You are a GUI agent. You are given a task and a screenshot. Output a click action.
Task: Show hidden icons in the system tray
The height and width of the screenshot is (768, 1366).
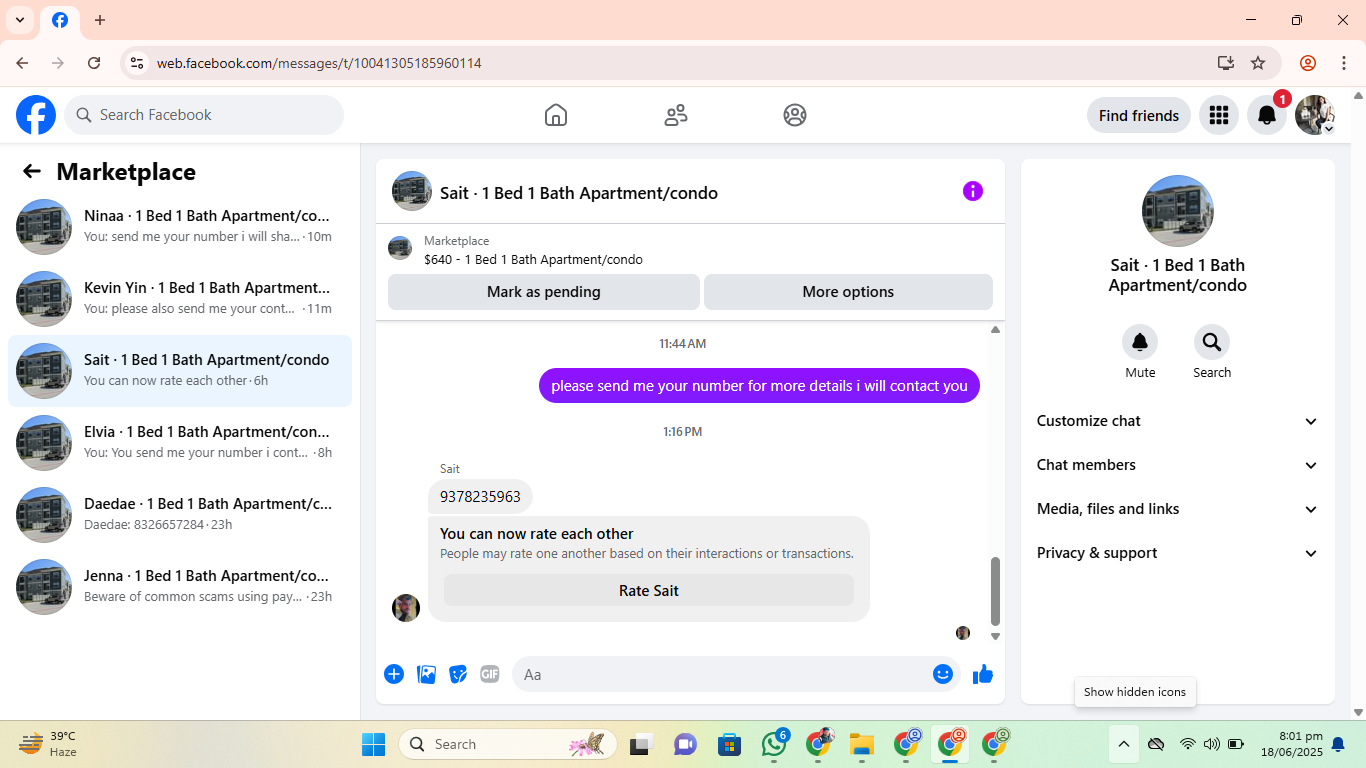(1123, 744)
